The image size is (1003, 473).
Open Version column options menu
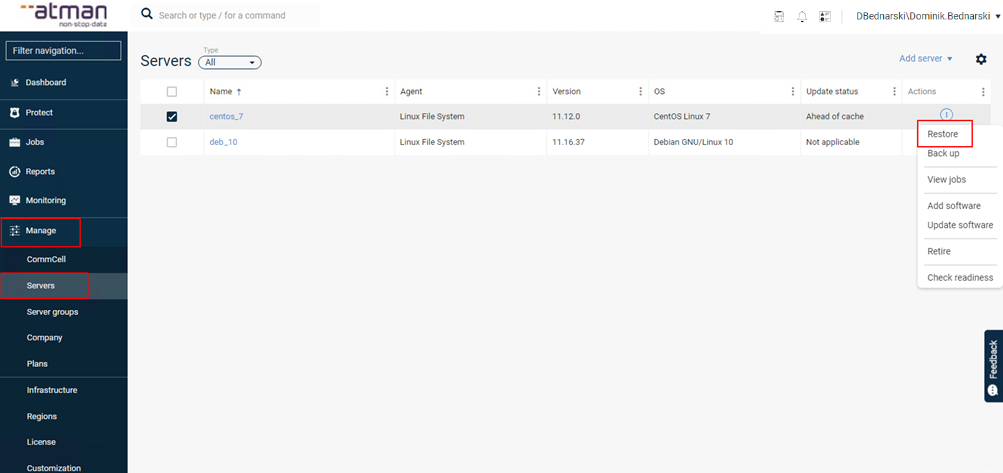click(640, 92)
